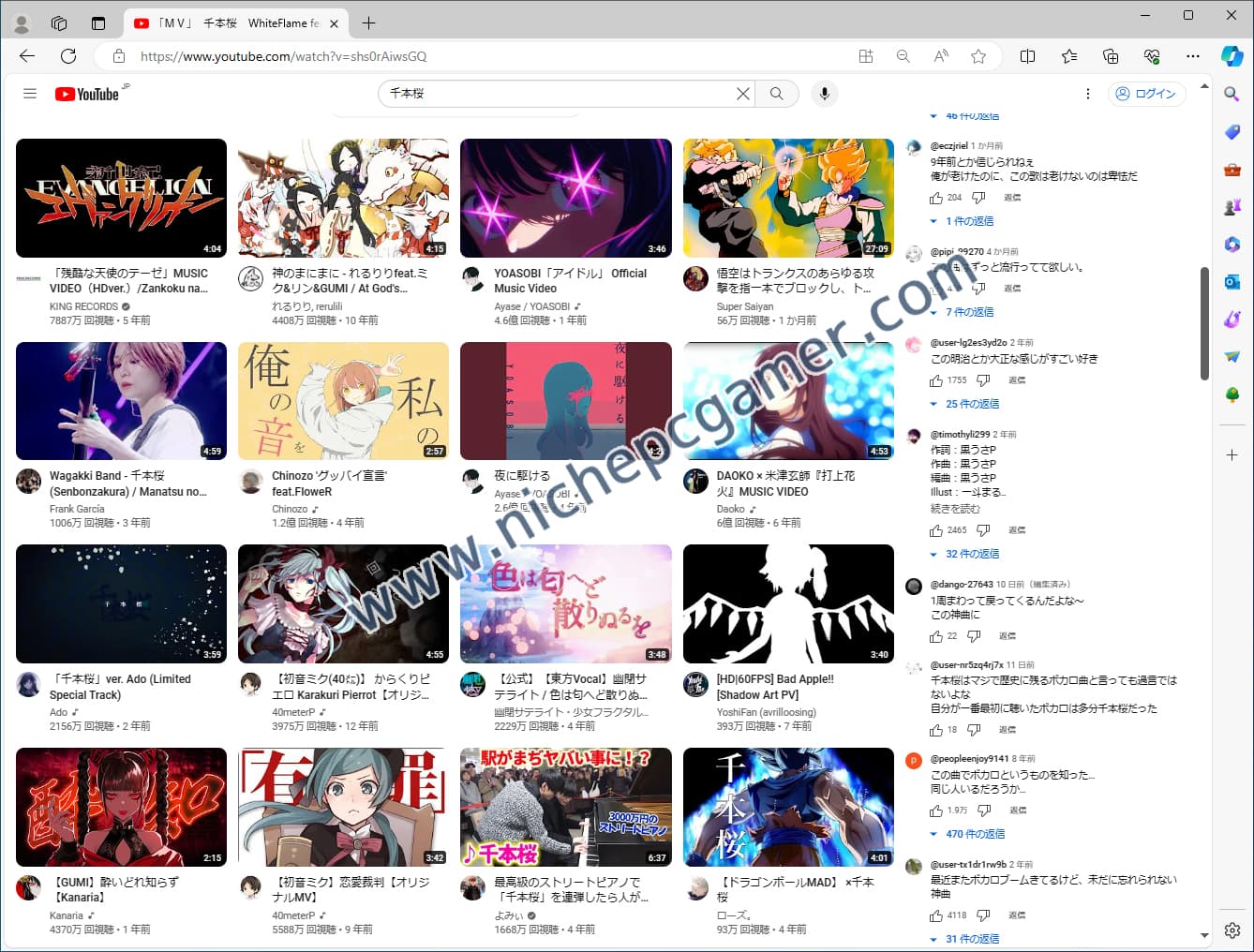Like the @timothyli299 comment with 2465 likes
Screen dimensions: 1254x952
(936, 530)
